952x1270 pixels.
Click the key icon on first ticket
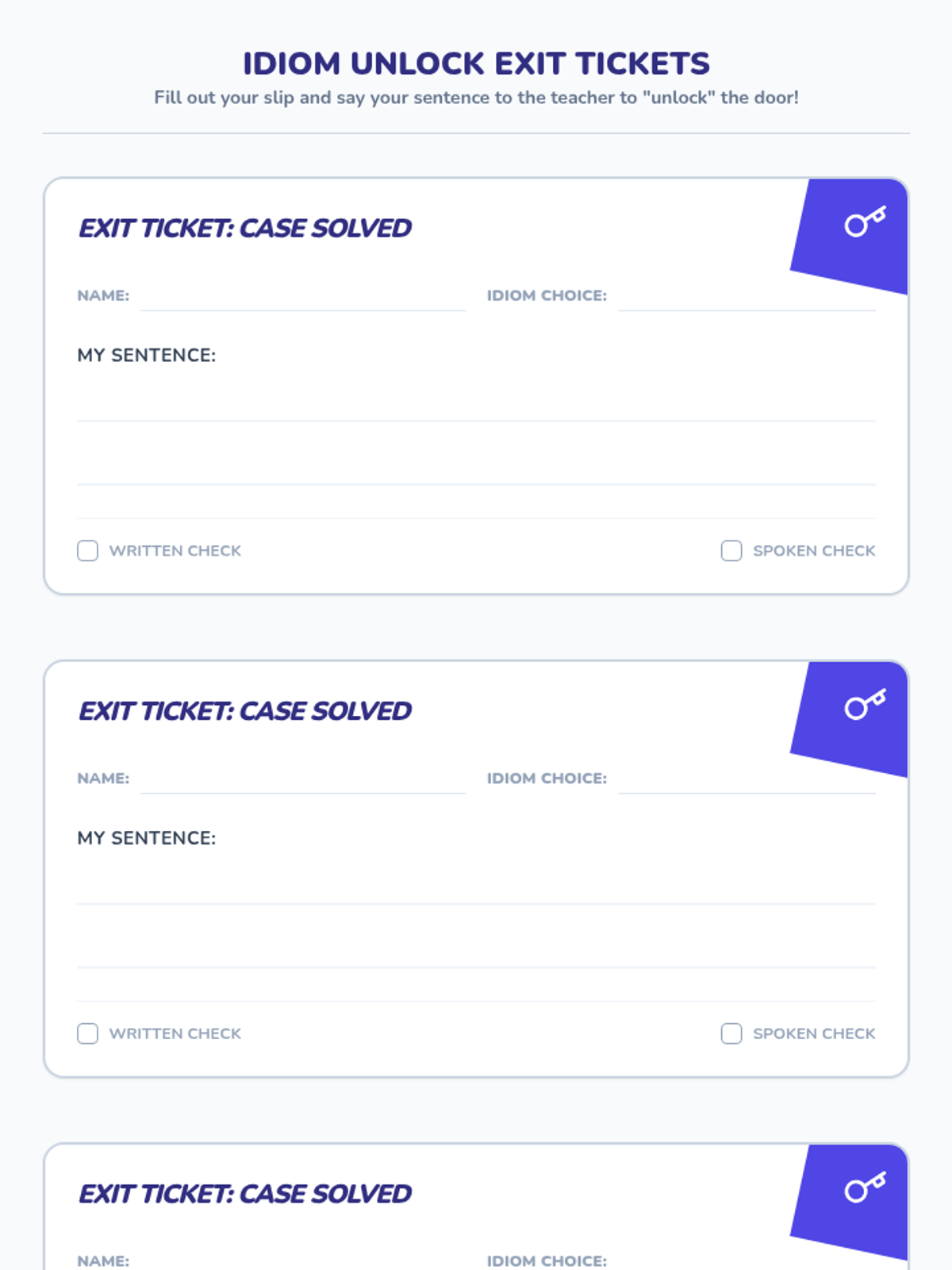pyautogui.click(x=865, y=223)
